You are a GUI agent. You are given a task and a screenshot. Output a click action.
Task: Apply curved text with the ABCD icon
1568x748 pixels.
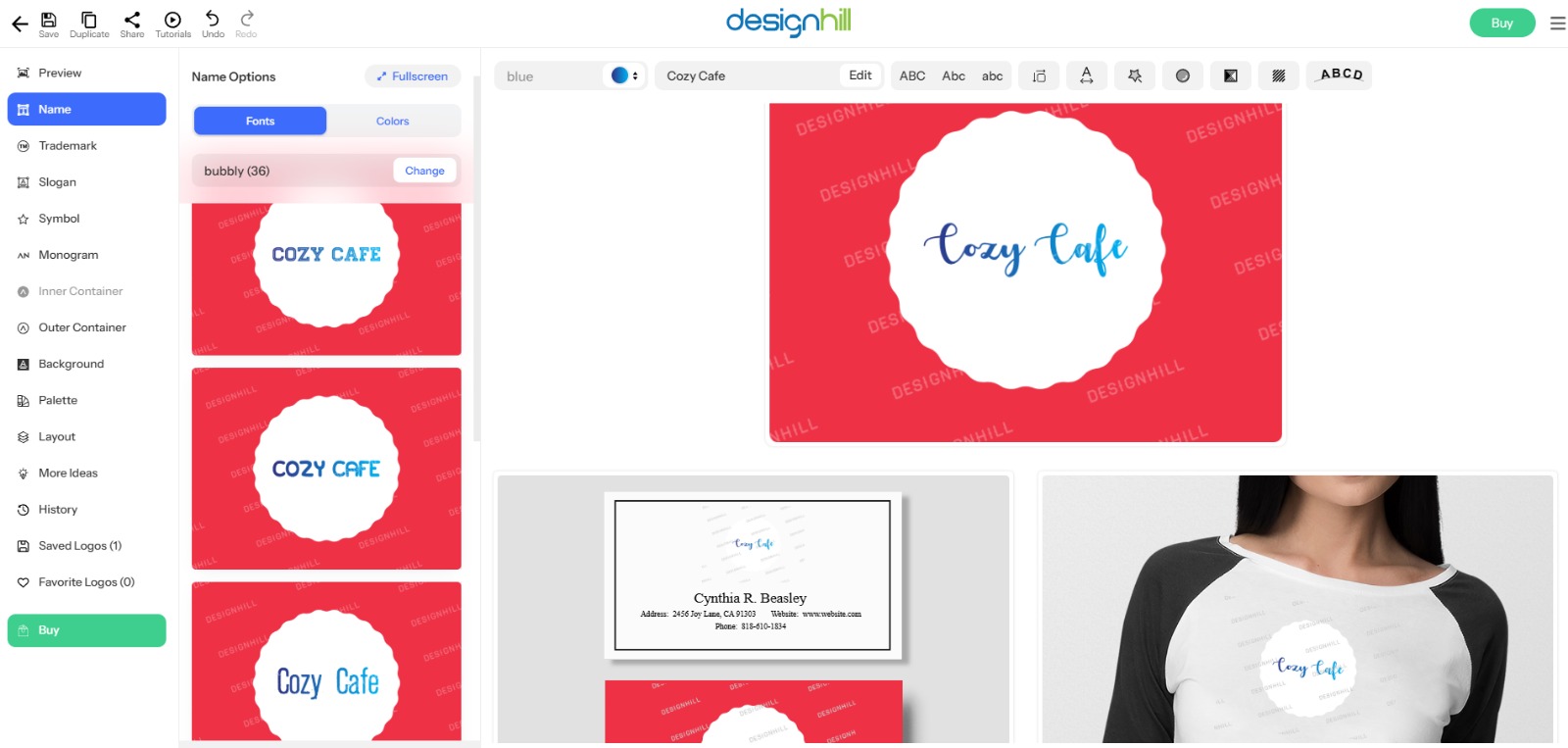click(1340, 75)
